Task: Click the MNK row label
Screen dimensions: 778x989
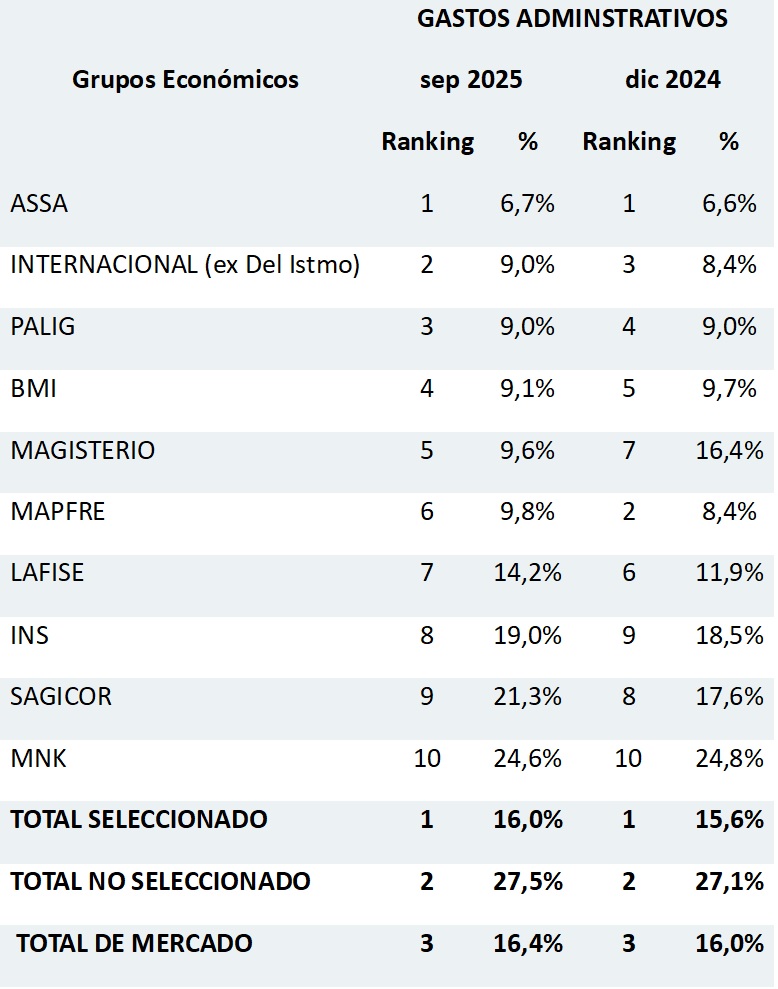Action: pyautogui.click(x=38, y=759)
